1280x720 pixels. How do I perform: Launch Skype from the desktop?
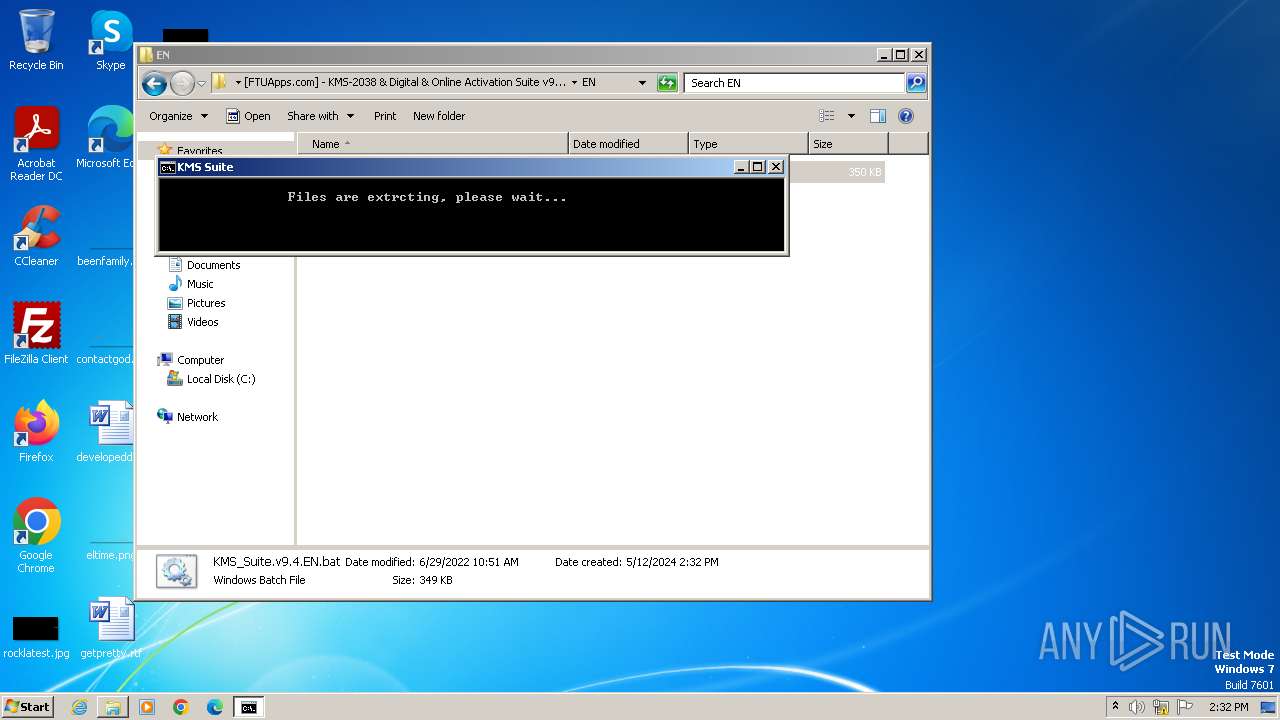(110, 40)
